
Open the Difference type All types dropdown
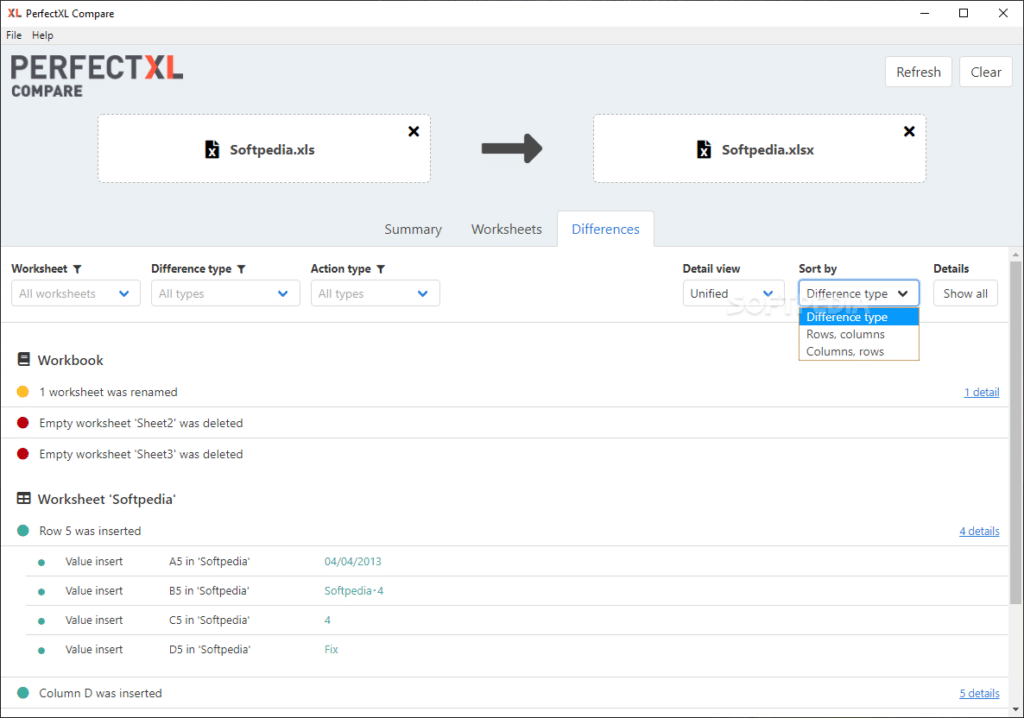(225, 293)
